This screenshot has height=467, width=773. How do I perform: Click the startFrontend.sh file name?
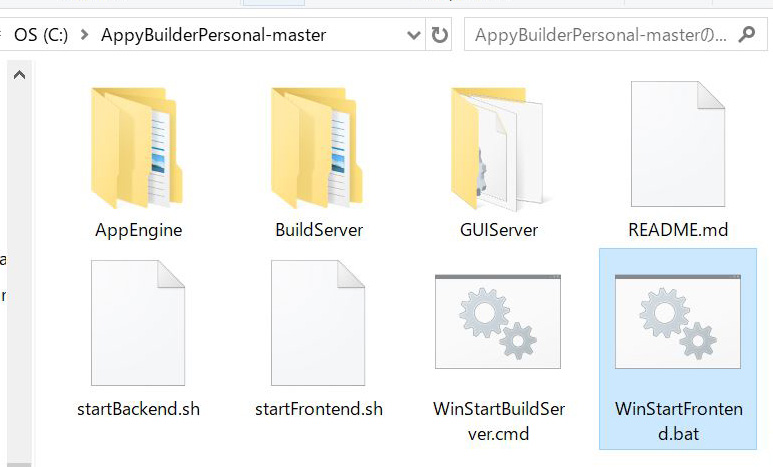pos(319,409)
